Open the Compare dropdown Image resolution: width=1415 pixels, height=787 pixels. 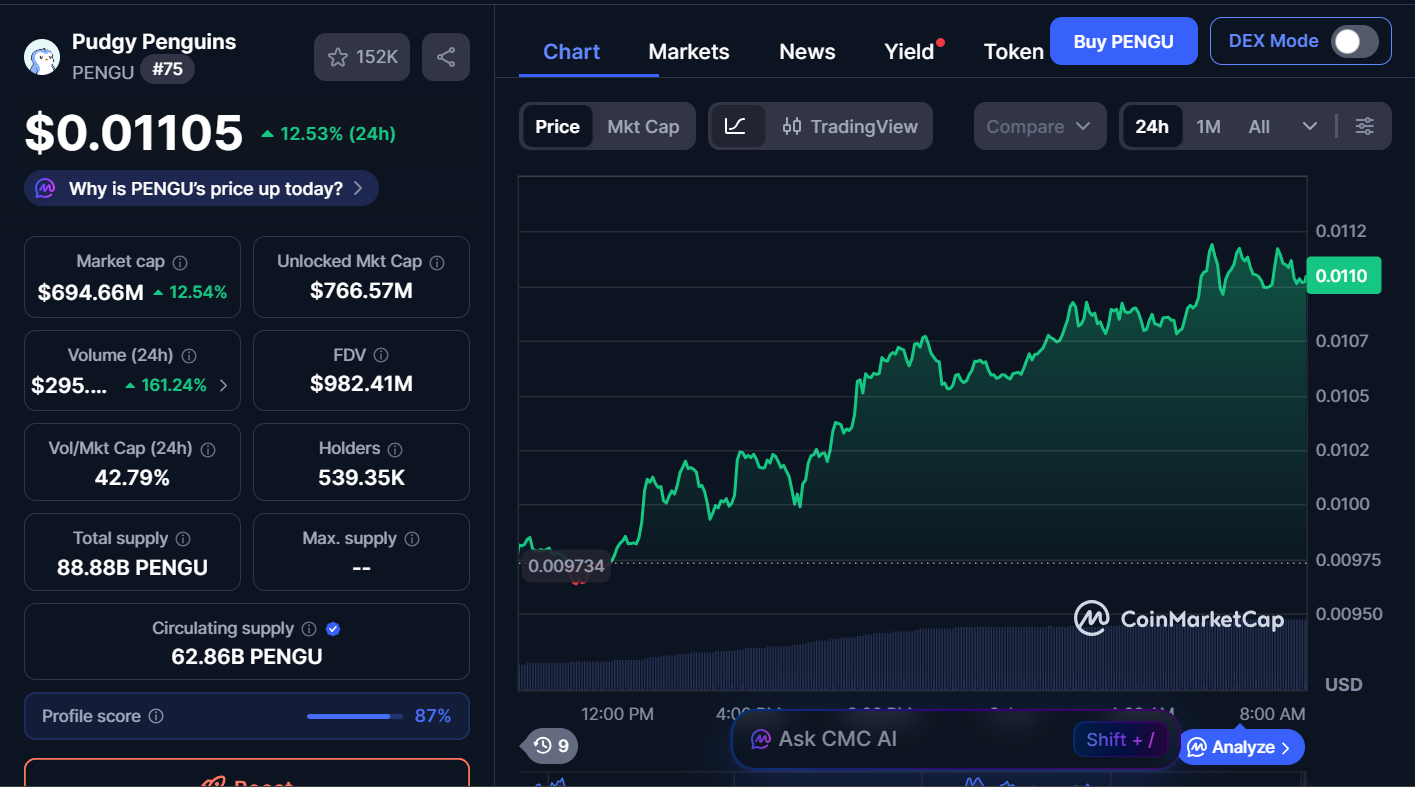pyautogui.click(x=1039, y=126)
